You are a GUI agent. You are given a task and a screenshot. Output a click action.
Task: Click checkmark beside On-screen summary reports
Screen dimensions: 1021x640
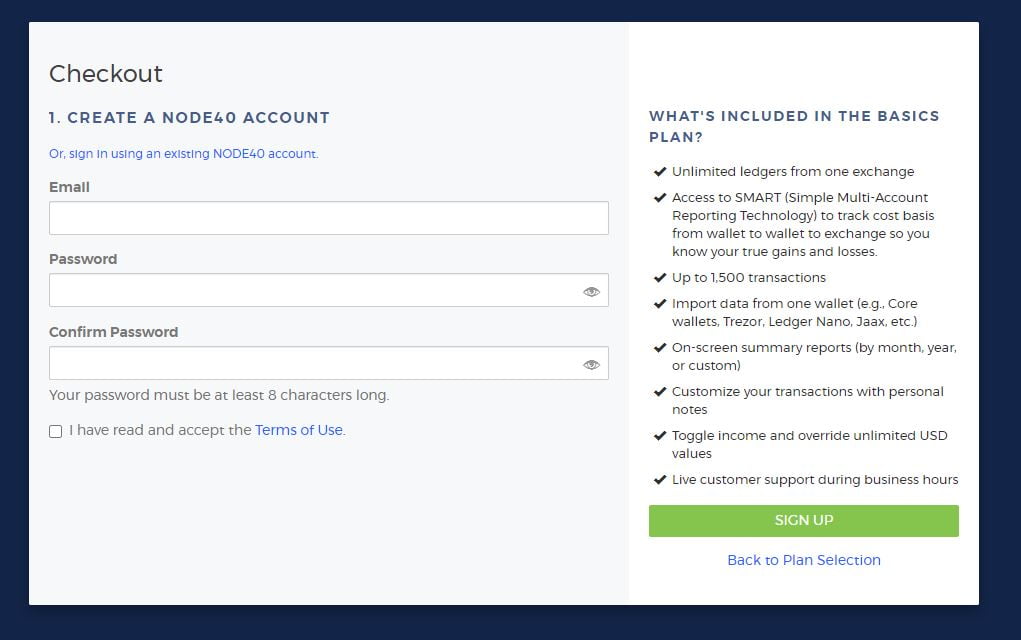click(x=660, y=348)
